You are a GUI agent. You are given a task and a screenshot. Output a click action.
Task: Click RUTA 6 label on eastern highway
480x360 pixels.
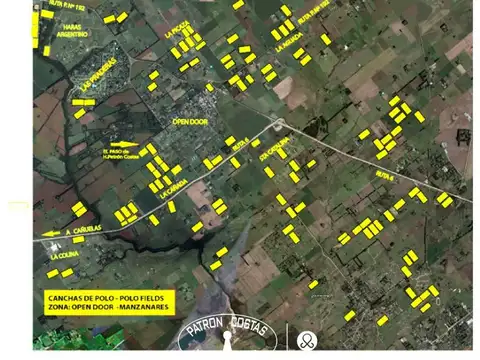[x=384, y=176]
